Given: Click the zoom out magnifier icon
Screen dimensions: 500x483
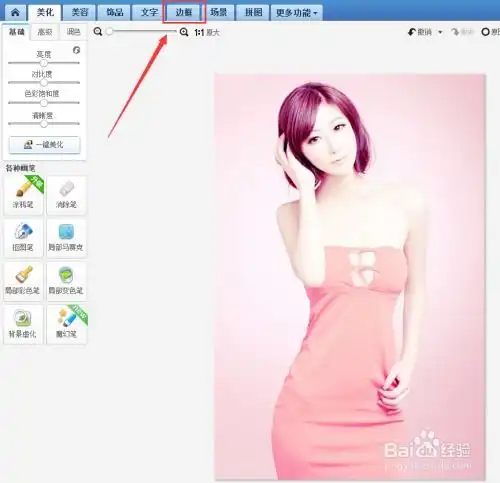Looking at the screenshot, I should 98,32.
